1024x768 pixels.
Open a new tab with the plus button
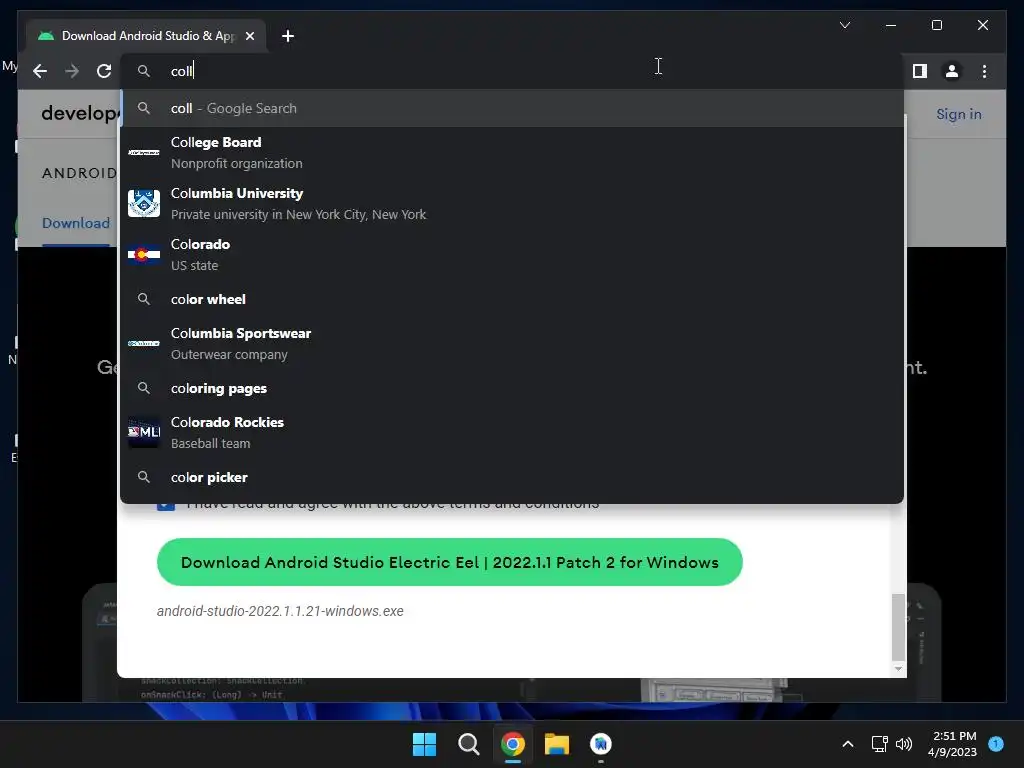click(x=288, y=36)
